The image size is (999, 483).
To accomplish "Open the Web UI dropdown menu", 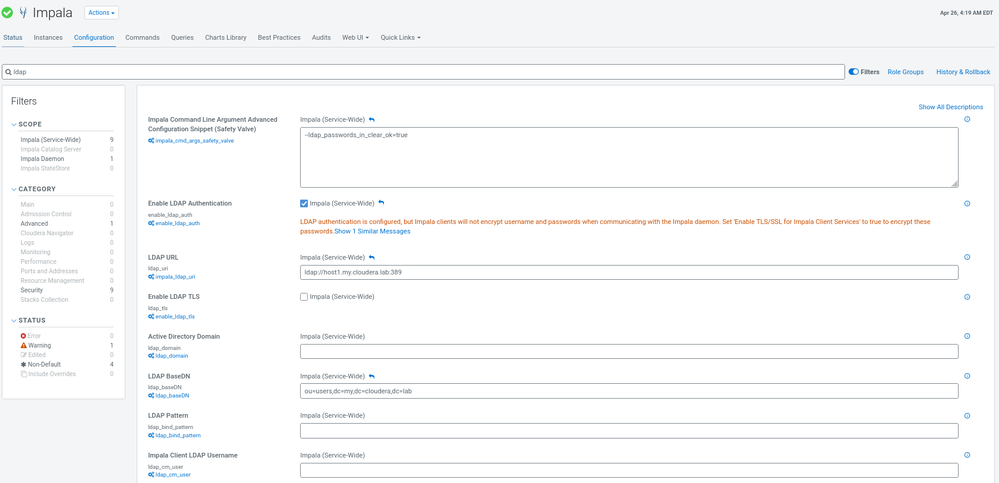I will pyautogui.click(x=356, y=38).
